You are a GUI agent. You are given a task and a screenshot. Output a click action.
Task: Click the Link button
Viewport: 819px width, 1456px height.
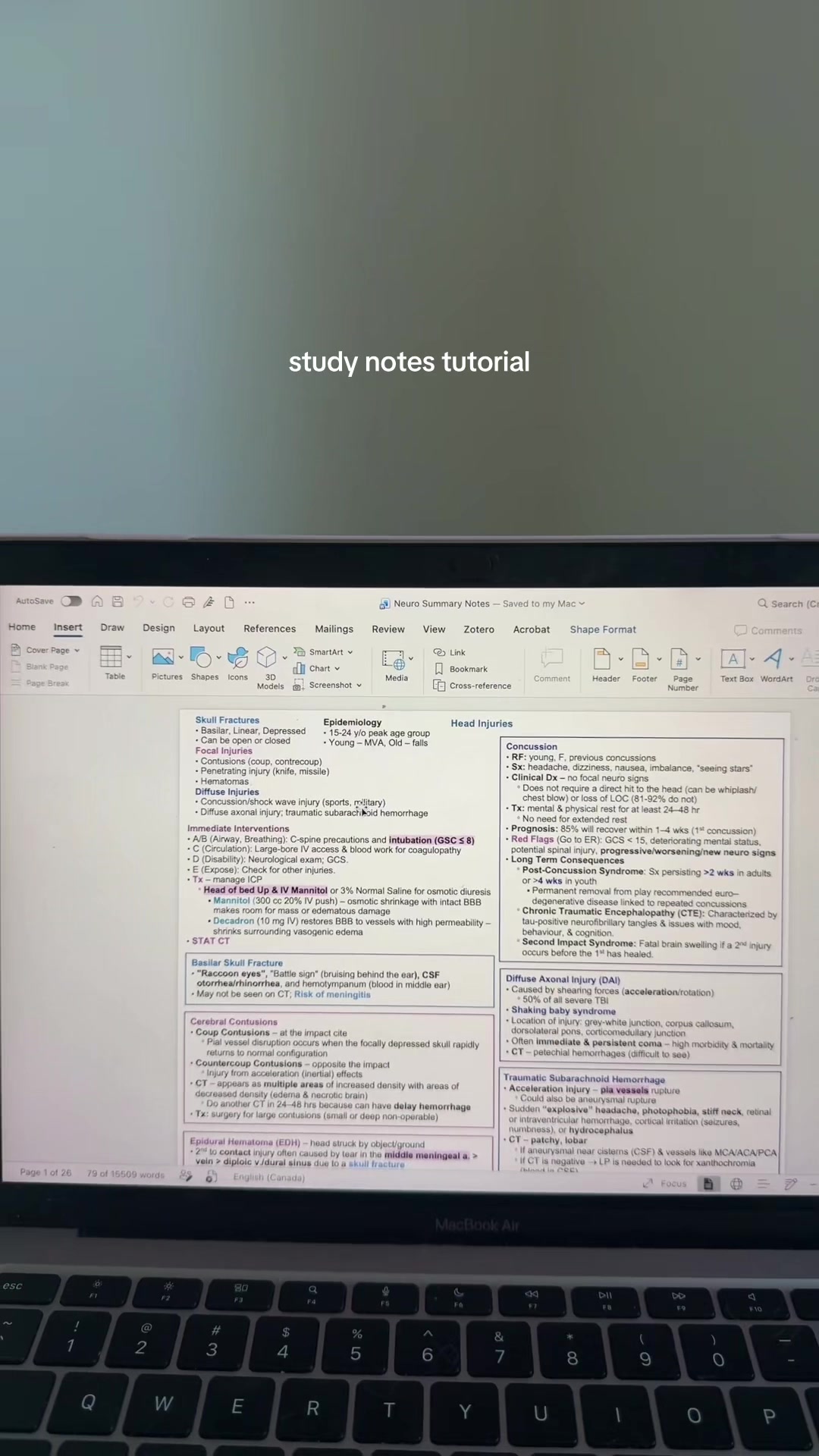click(450, 652)
